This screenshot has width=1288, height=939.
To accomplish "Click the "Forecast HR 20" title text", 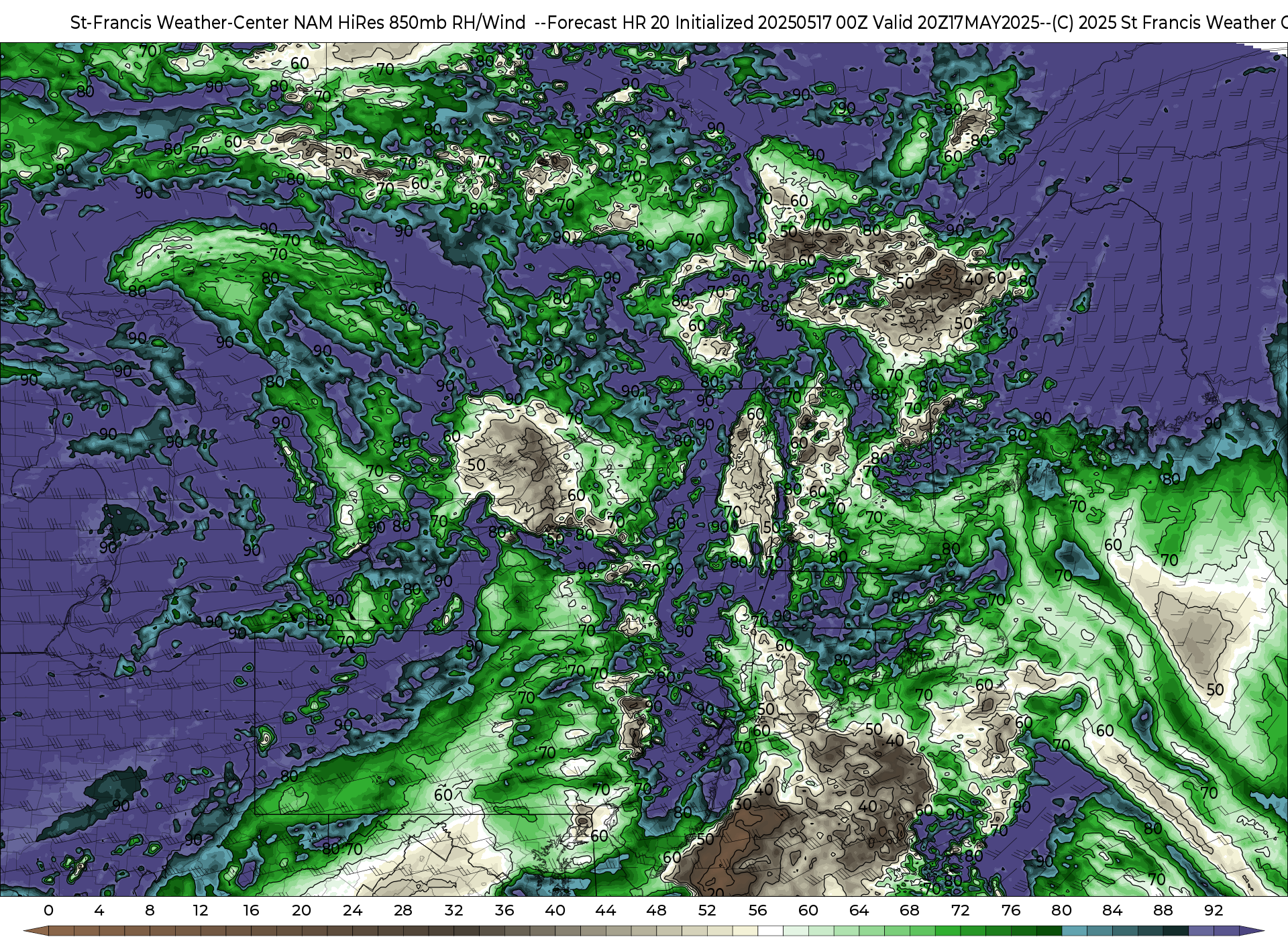I will click(609, 23).
